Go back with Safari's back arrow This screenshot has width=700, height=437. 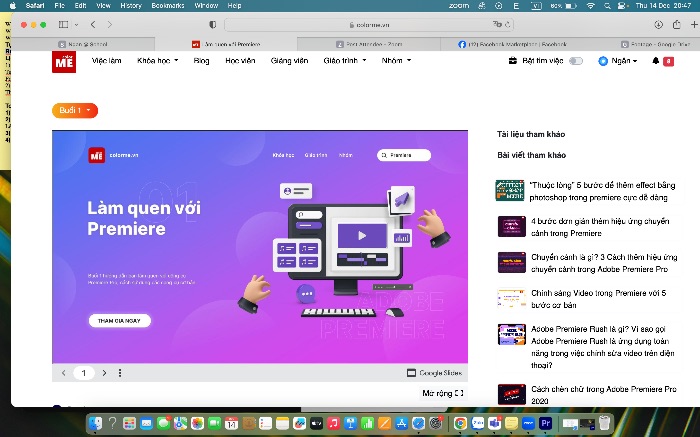(x=93, y=25)
